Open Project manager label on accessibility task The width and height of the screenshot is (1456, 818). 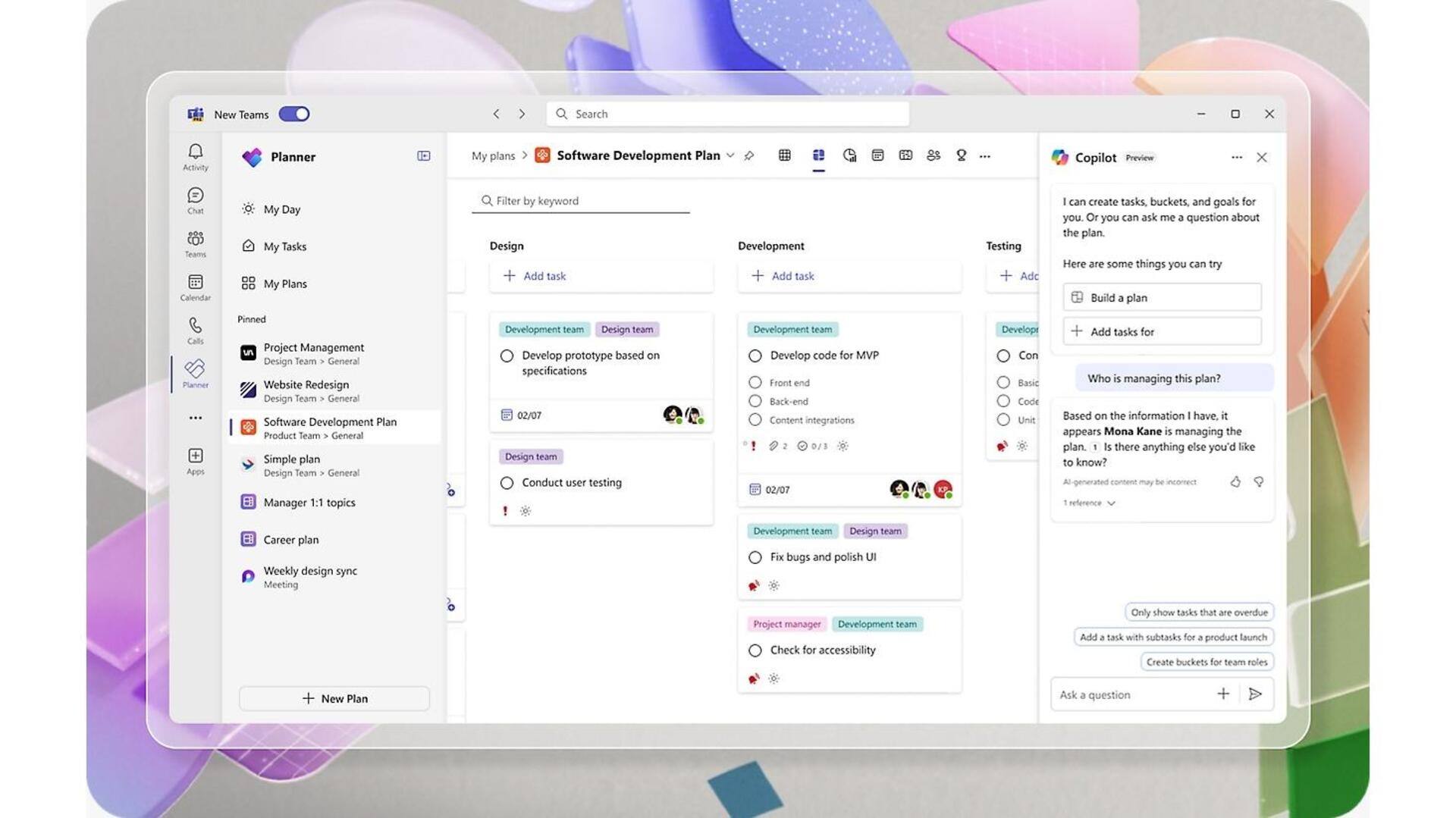(x=786, y=624)
